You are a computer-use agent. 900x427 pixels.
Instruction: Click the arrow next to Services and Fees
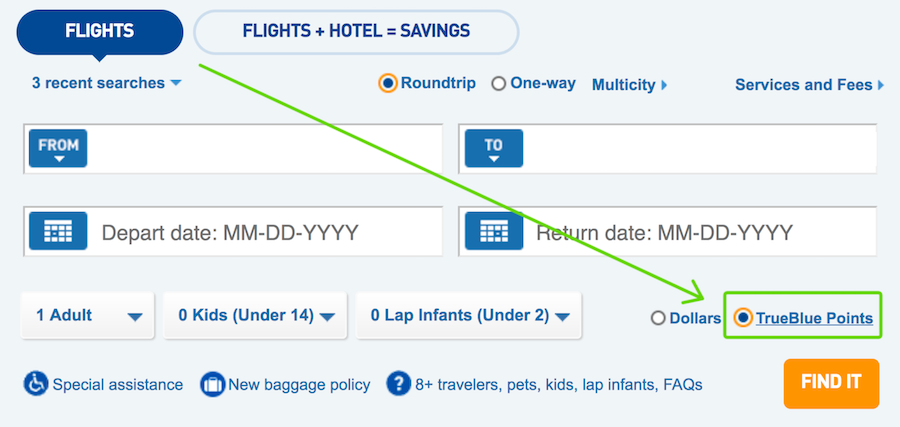click(x=881, y=86)
